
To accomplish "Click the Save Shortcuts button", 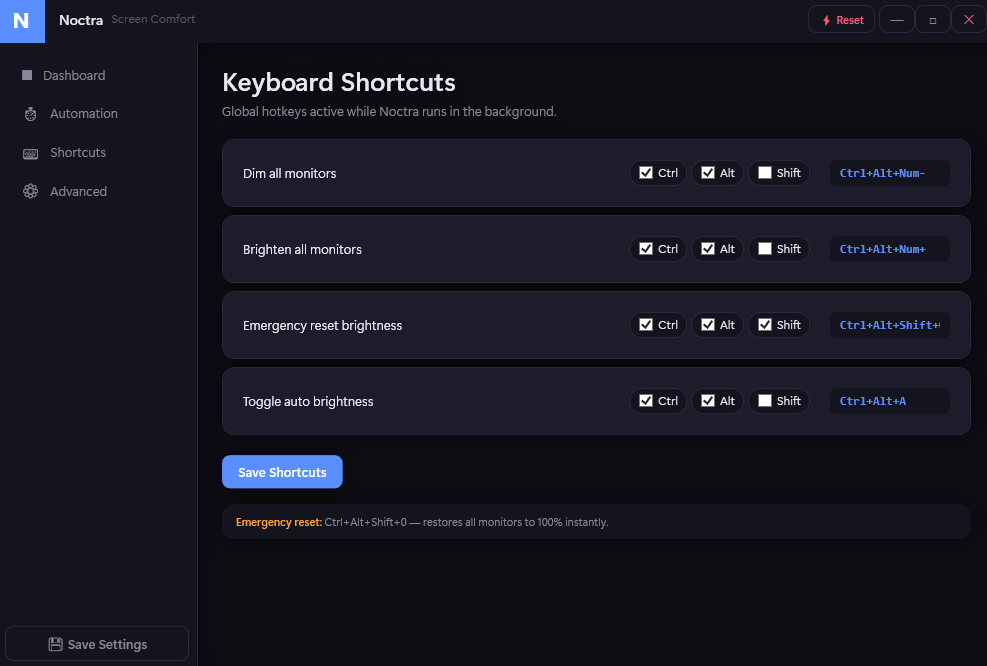I will [282, 471].
